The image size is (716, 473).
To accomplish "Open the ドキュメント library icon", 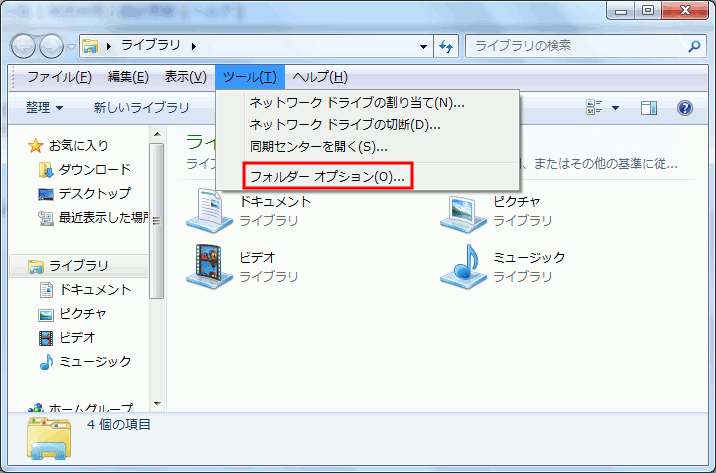I will click(x=209, y=210).
